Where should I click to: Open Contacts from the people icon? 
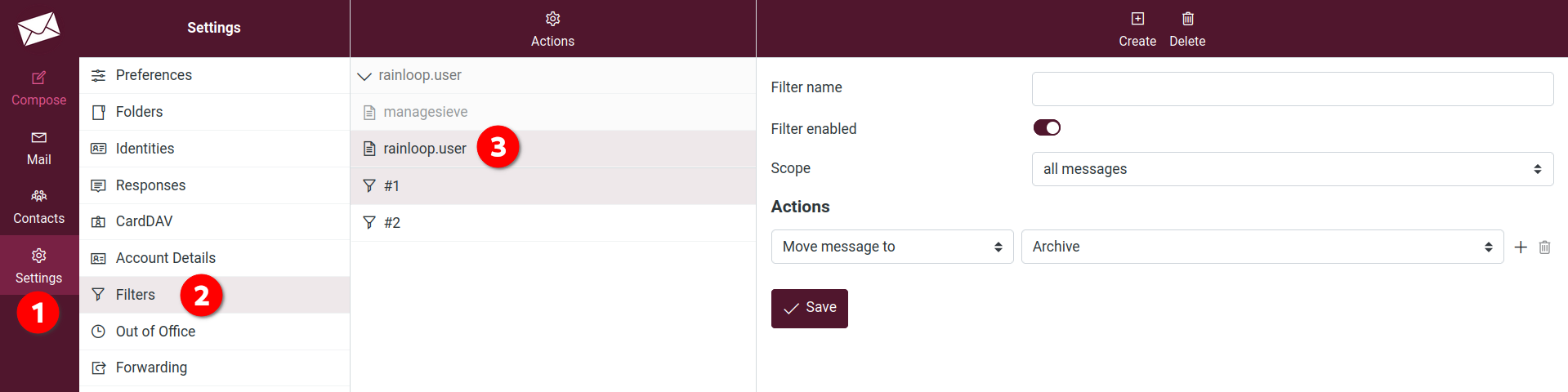[x=38, y=196]
